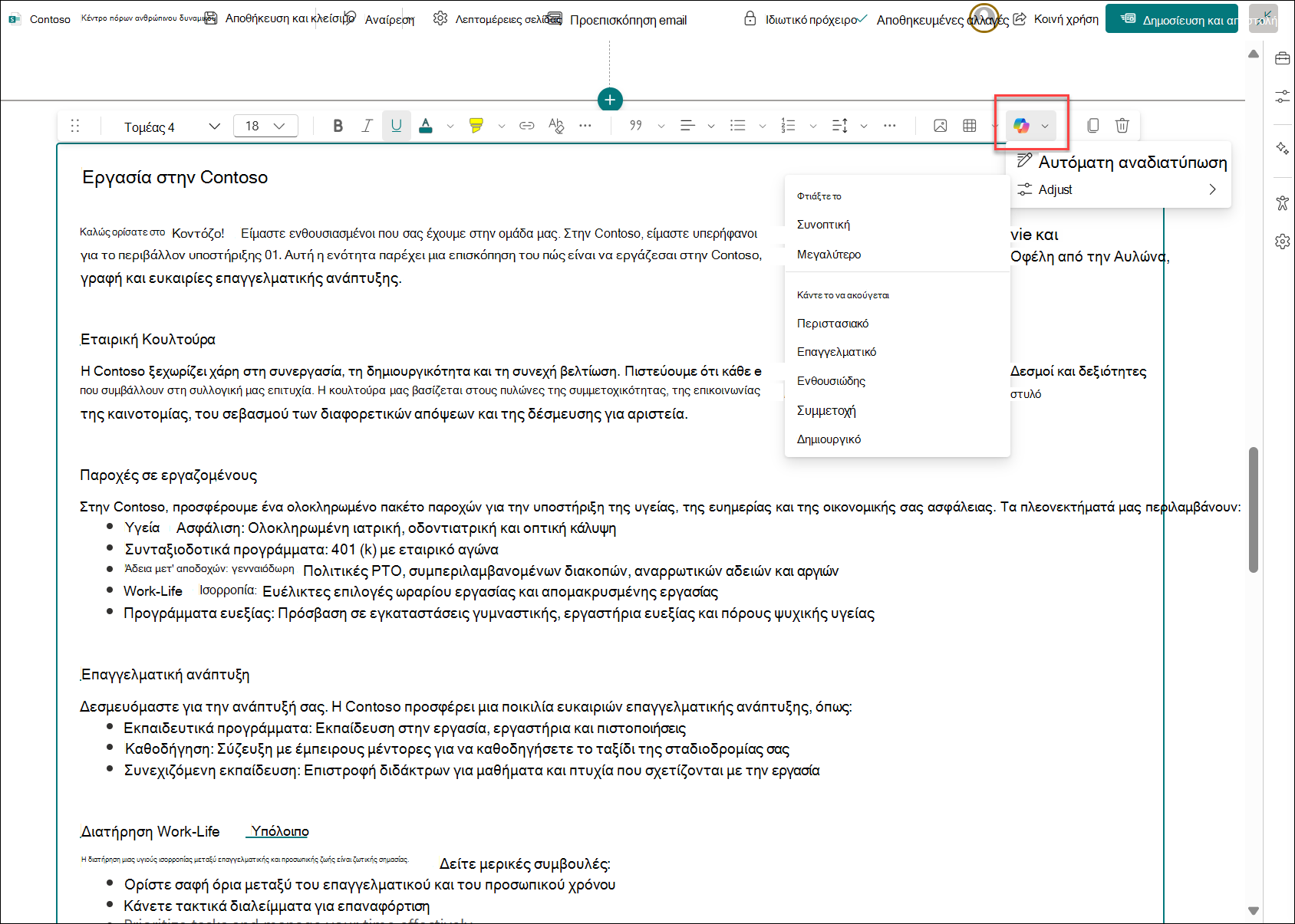Viewport: 1295px width, 924px height.
Task: Toggle bold formatting
Action: pos(338,126)
